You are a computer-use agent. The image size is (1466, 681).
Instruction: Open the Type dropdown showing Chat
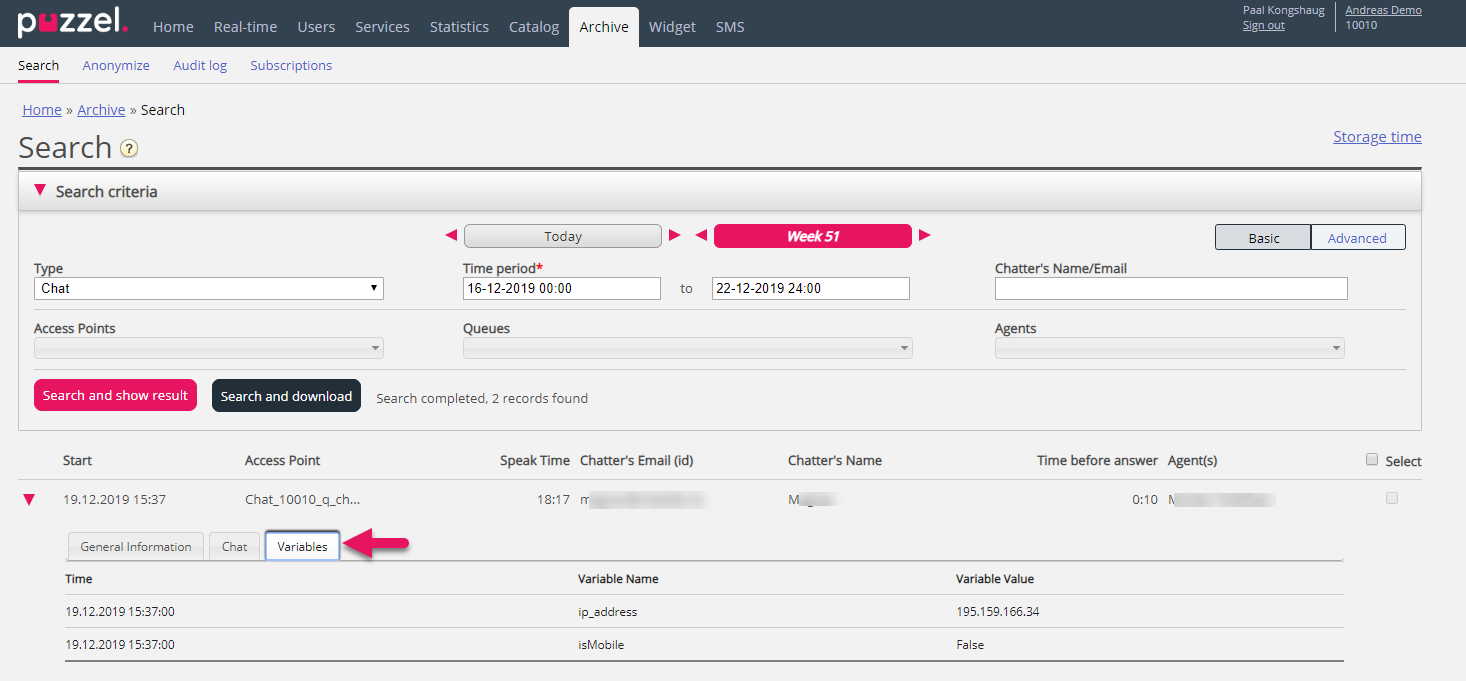pos(208,288)
